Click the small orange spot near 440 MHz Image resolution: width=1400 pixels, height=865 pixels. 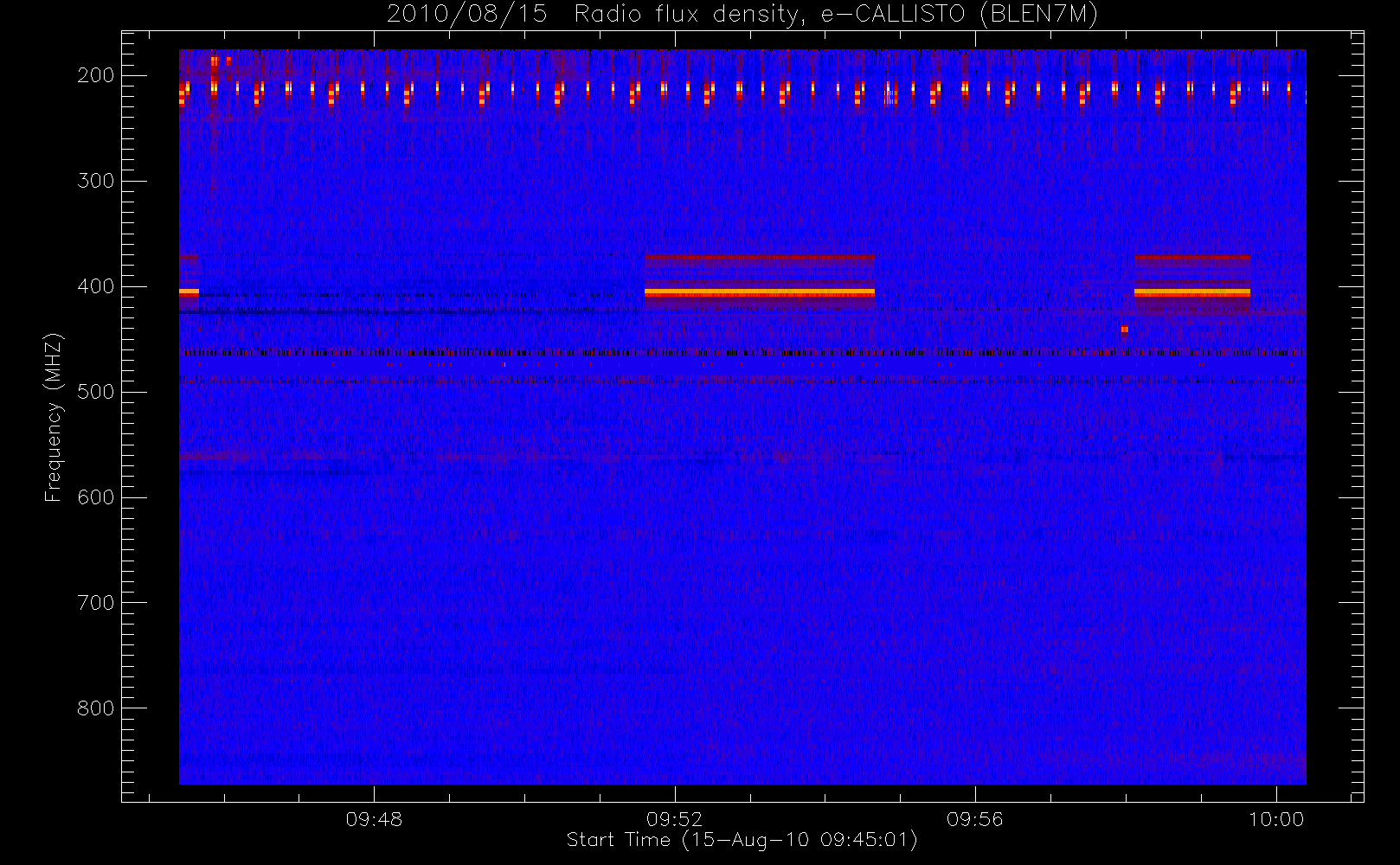tap(1124, 330)
